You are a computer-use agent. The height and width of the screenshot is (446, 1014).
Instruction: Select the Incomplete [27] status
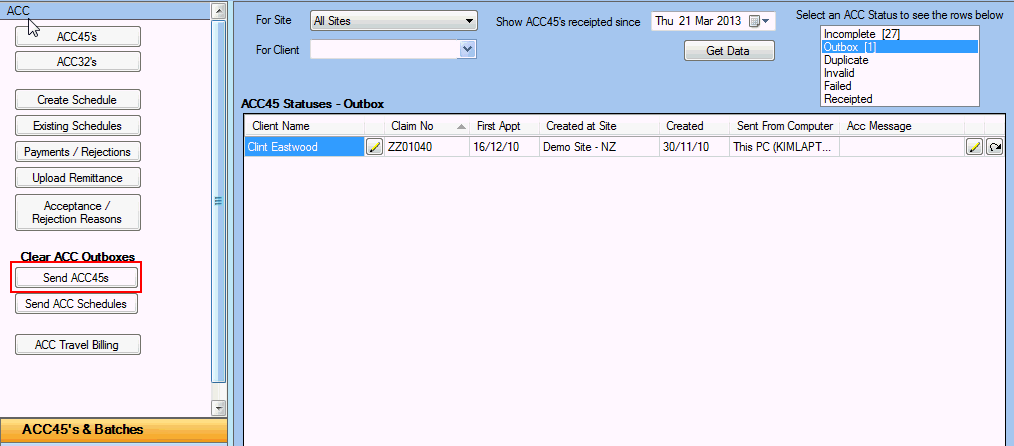(900, 34)
